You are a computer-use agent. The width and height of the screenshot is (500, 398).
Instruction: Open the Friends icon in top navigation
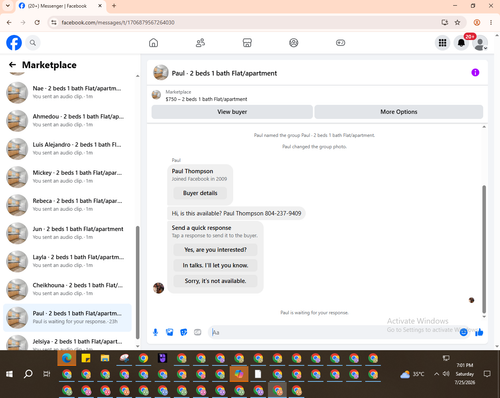coord(200,43)
